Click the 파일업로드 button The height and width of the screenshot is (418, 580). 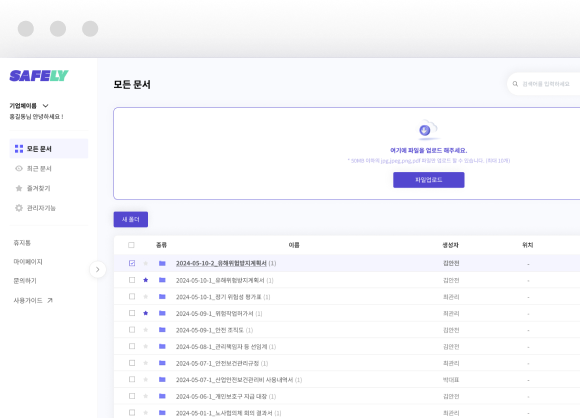click(429, 180)
